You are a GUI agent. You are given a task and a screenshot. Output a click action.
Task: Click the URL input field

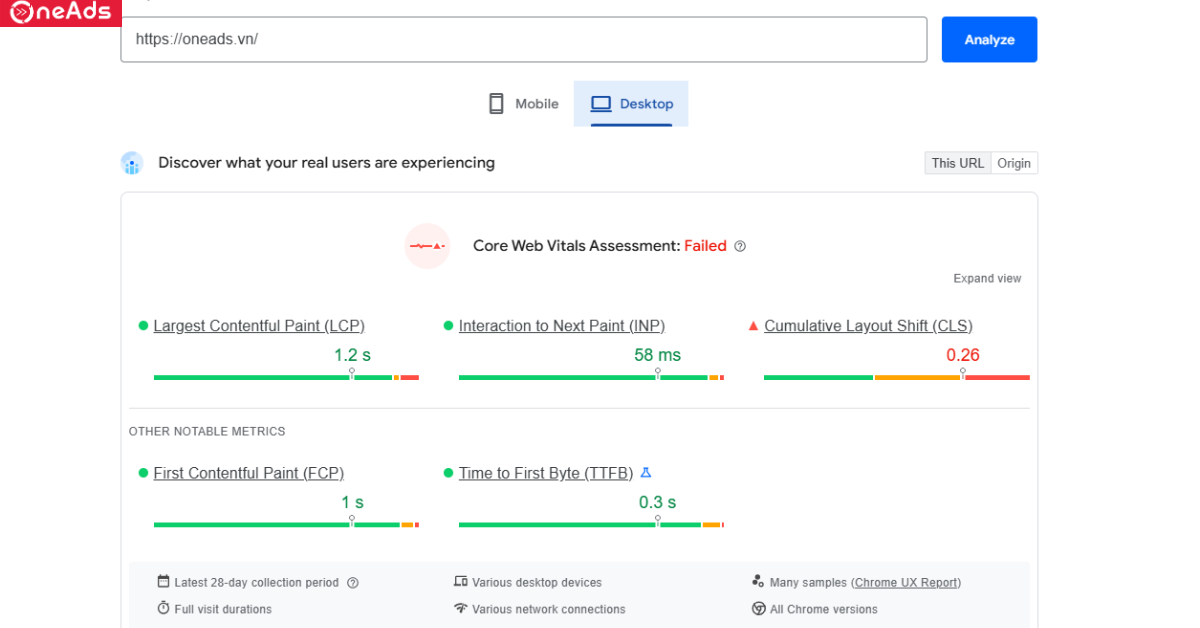[x=523, y=40]
